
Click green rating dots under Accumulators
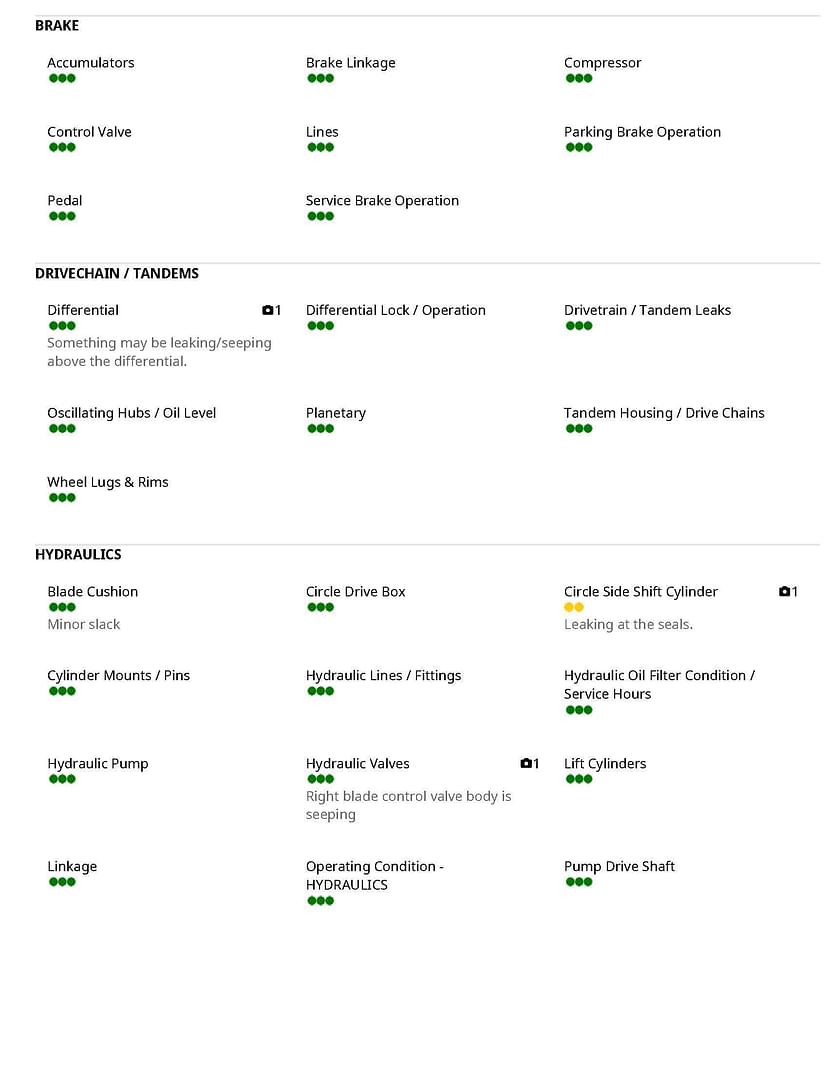click(x=62, y=79)
